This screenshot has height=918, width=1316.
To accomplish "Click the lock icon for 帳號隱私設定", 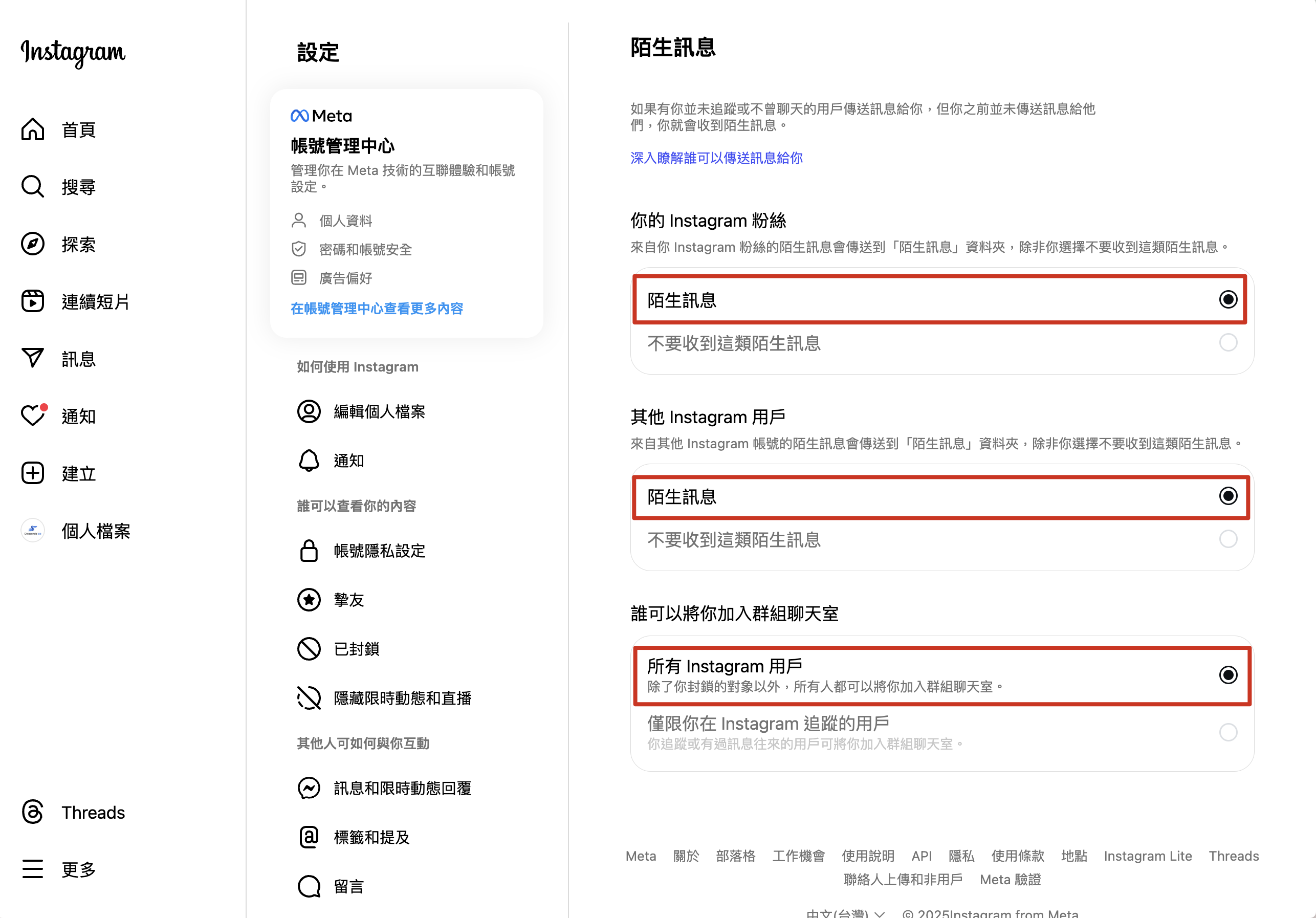I will coord(309,551).
